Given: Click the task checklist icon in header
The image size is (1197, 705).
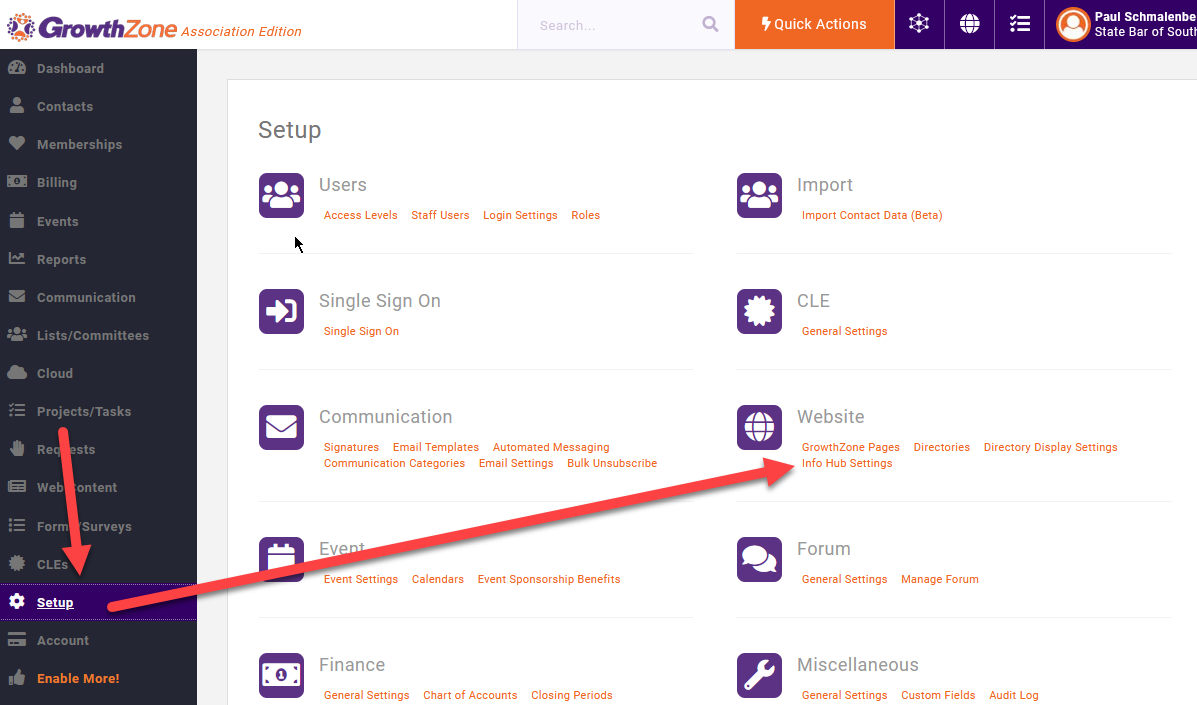Looking at the screenshot, I should pos(1019,24).
